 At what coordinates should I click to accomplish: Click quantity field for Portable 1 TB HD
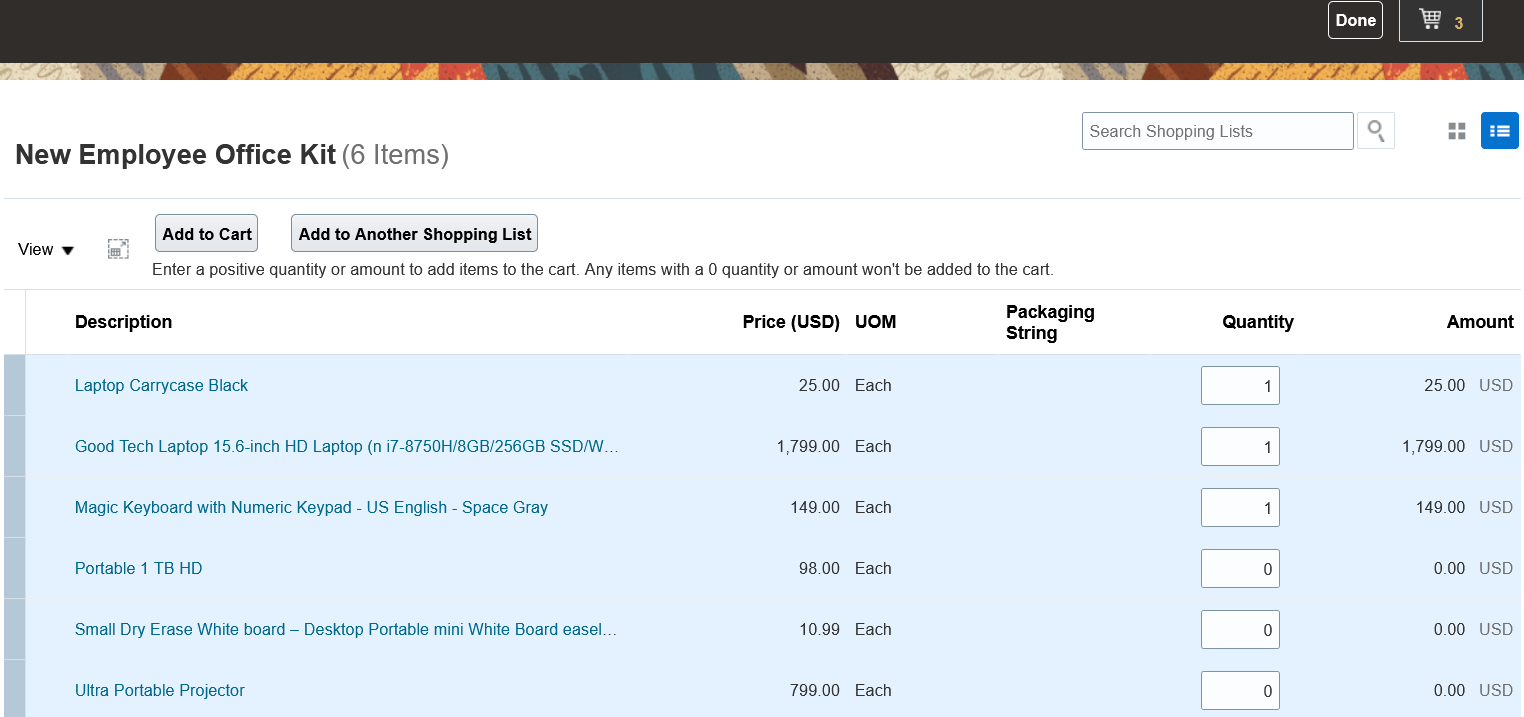tap(1240, 569)
